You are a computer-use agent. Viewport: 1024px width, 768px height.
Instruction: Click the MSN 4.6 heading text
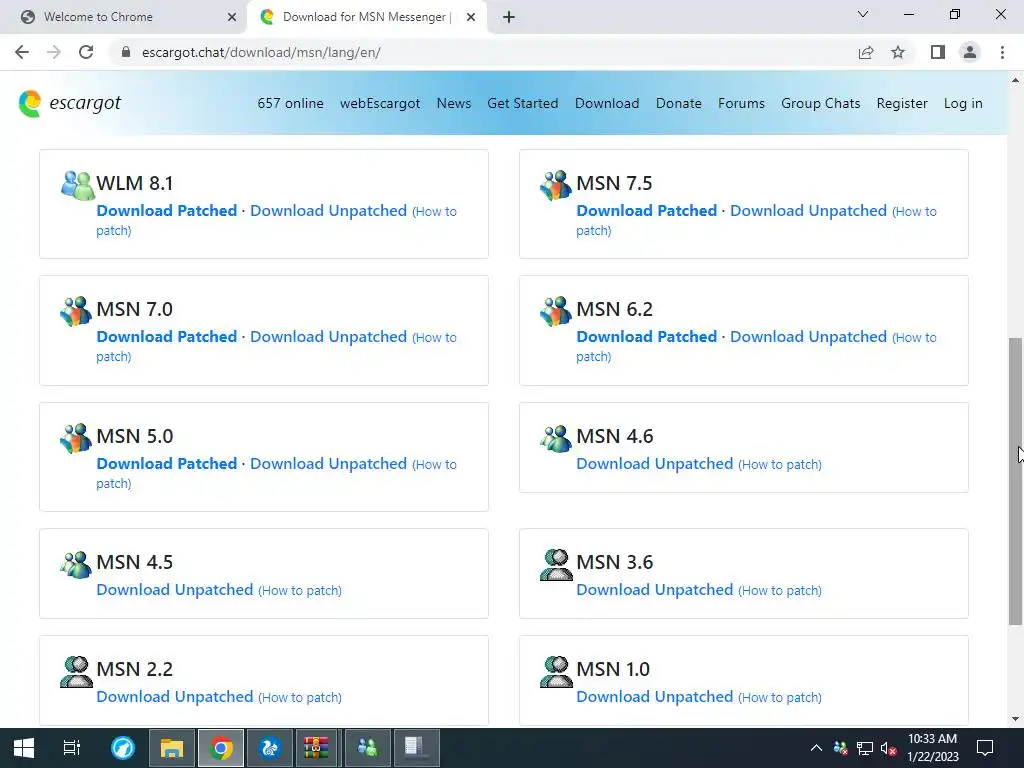pos(615,436)
